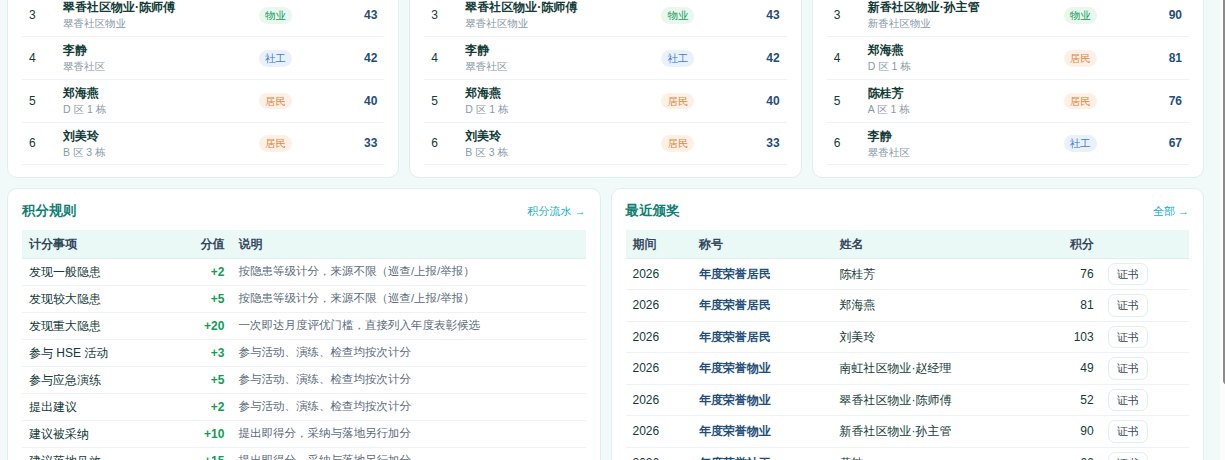
Task: Click the 居民 tag in the score-81 ranking row
Action: [1080, 58]
